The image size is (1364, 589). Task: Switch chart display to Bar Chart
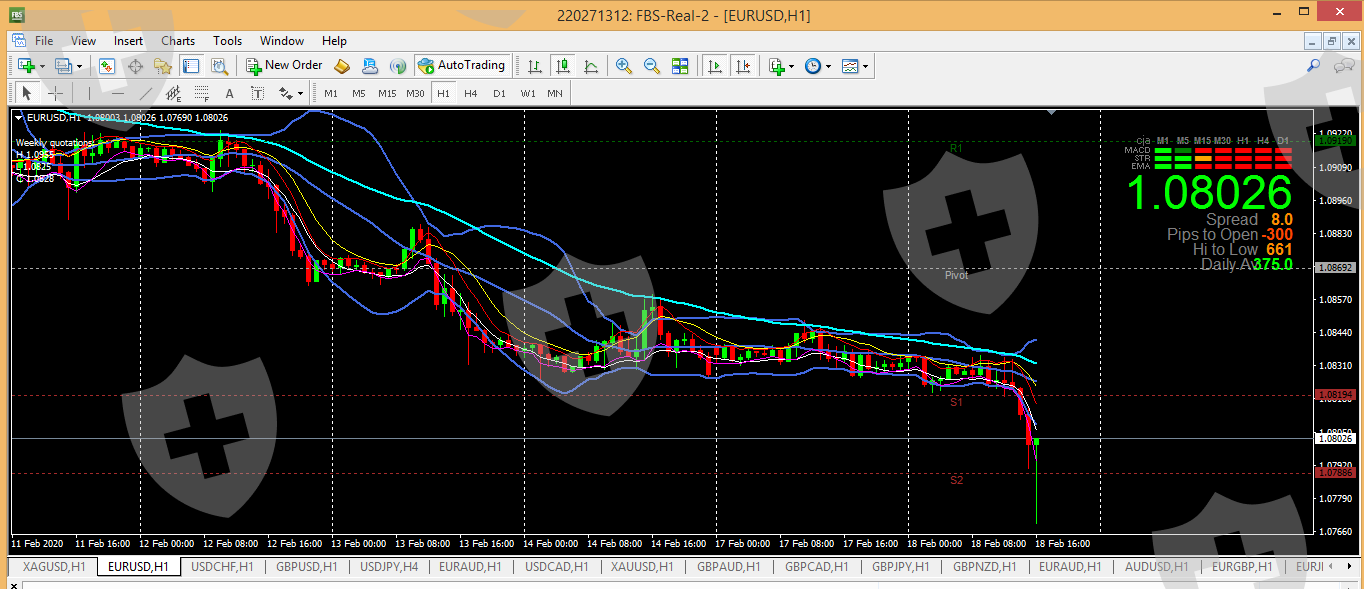click(x=535, y=66)
